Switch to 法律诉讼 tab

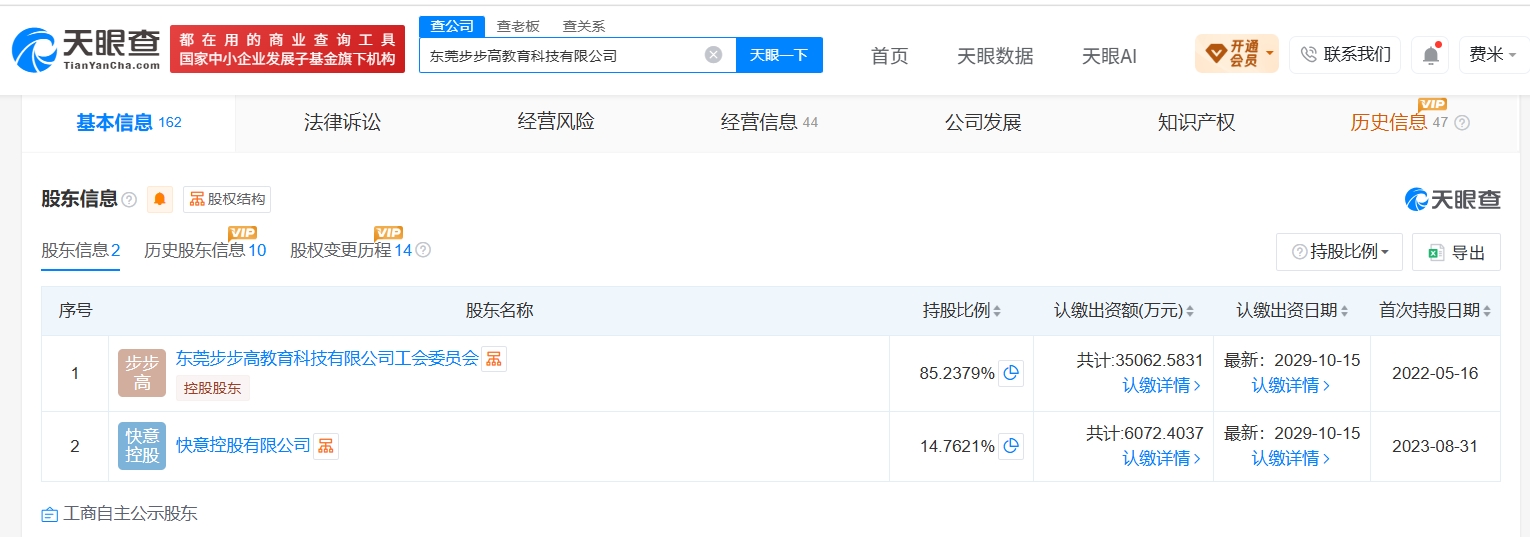343,123
